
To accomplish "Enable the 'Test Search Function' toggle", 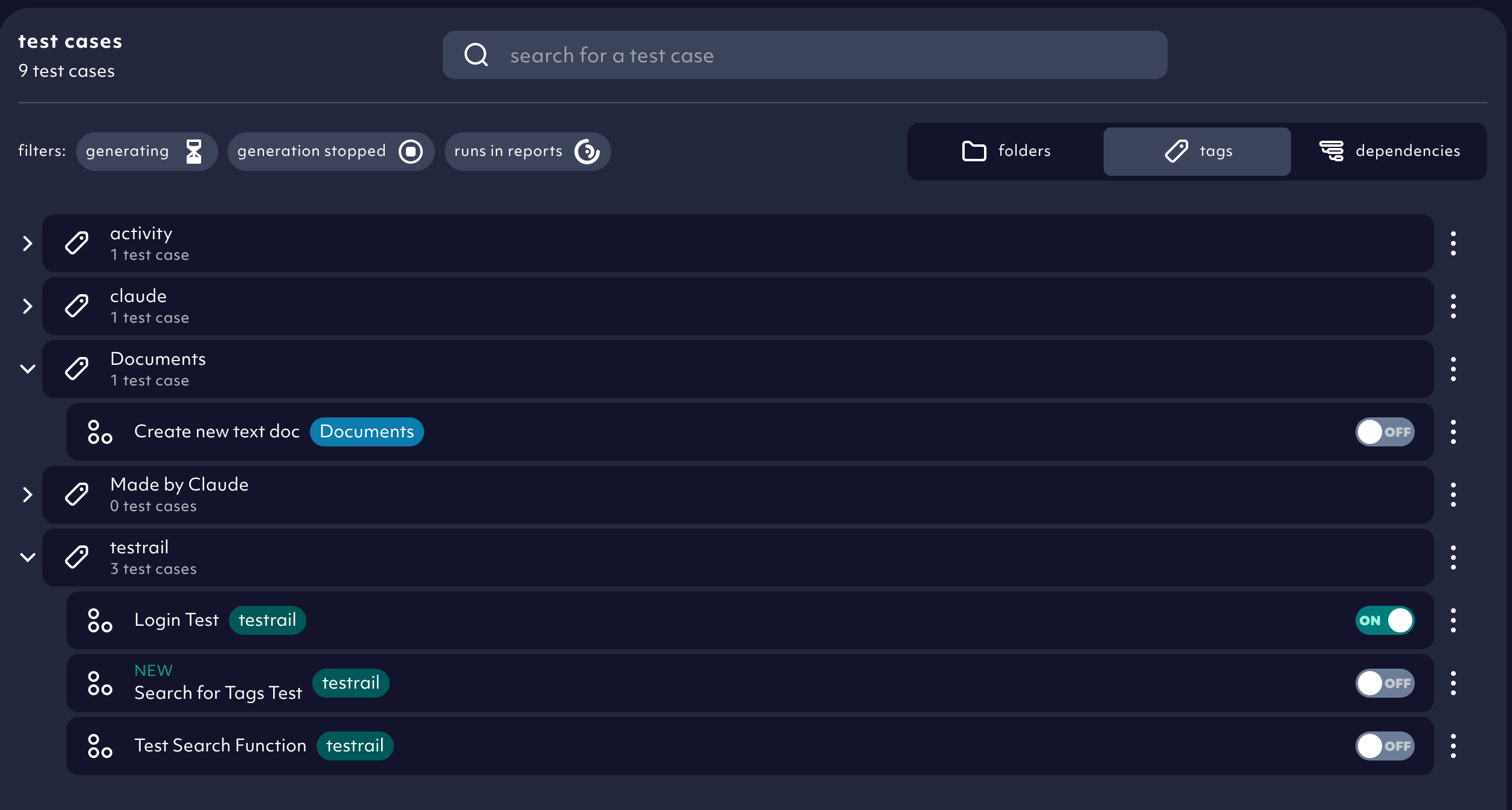I will 1385,746.
